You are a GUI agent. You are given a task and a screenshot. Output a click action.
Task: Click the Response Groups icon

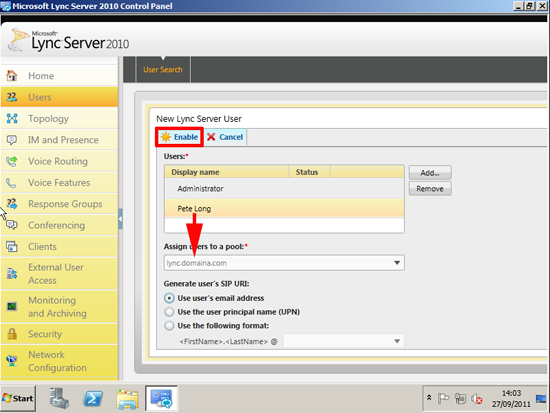point(12,204)
